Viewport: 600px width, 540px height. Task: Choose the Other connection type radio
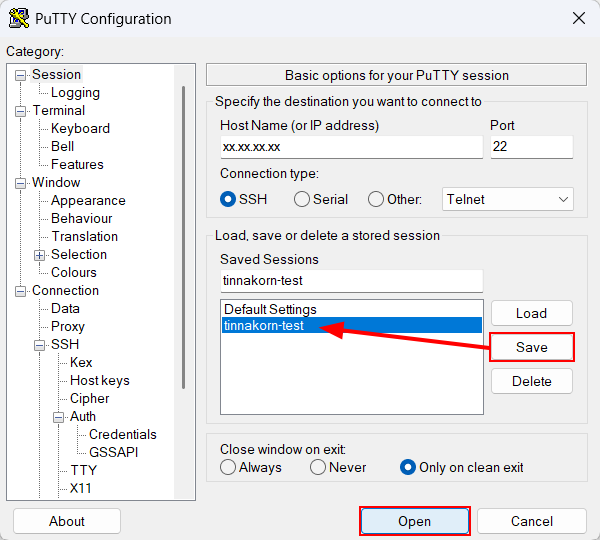pos(376,199)
